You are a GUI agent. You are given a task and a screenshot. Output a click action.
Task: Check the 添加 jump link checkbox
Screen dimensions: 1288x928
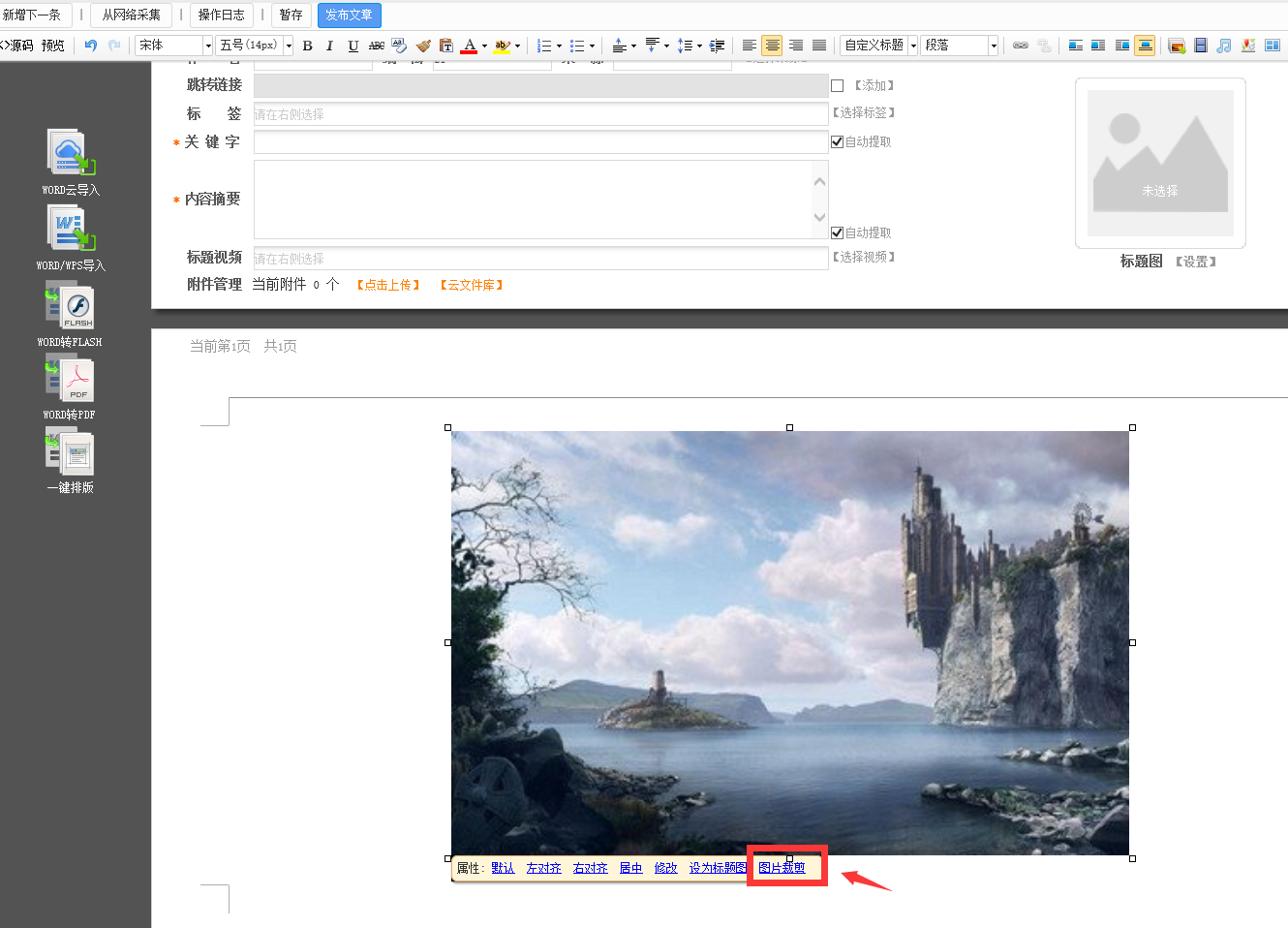(x=838, y=86)
